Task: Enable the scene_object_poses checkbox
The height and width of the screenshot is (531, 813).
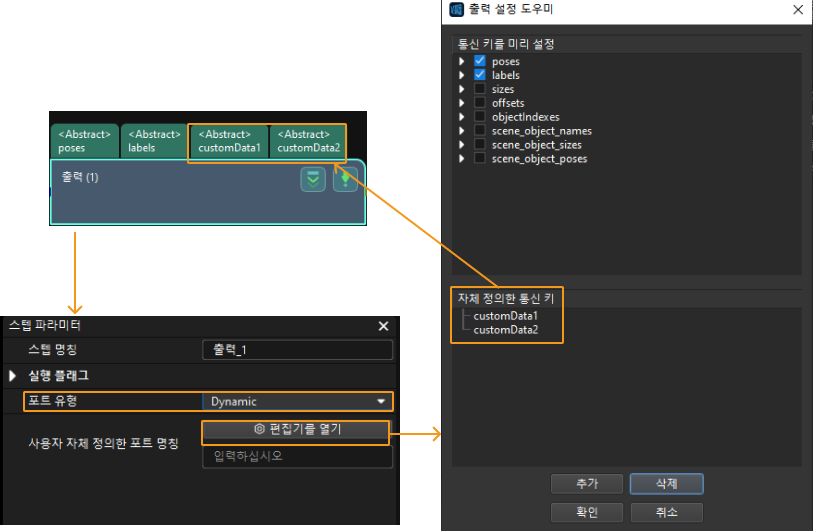Action: coord(480,159)
